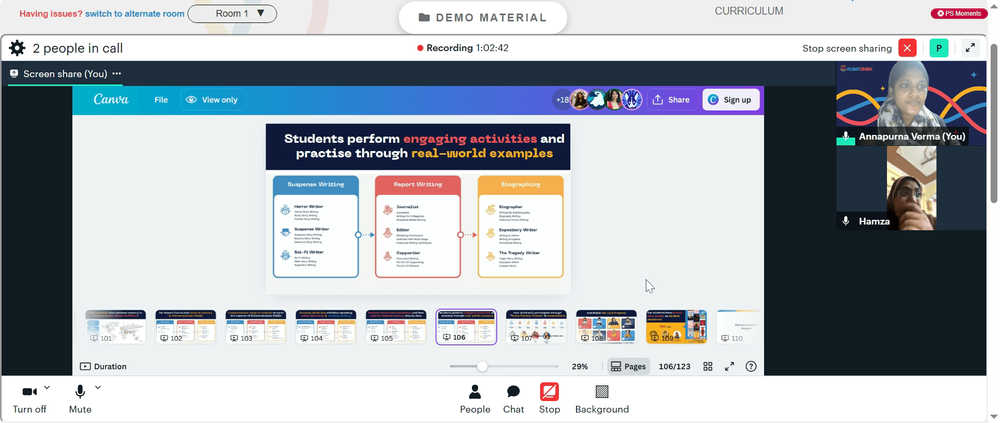The image size is (1000, 423).
Task: Turn off the camera
Action: (29, 399)
